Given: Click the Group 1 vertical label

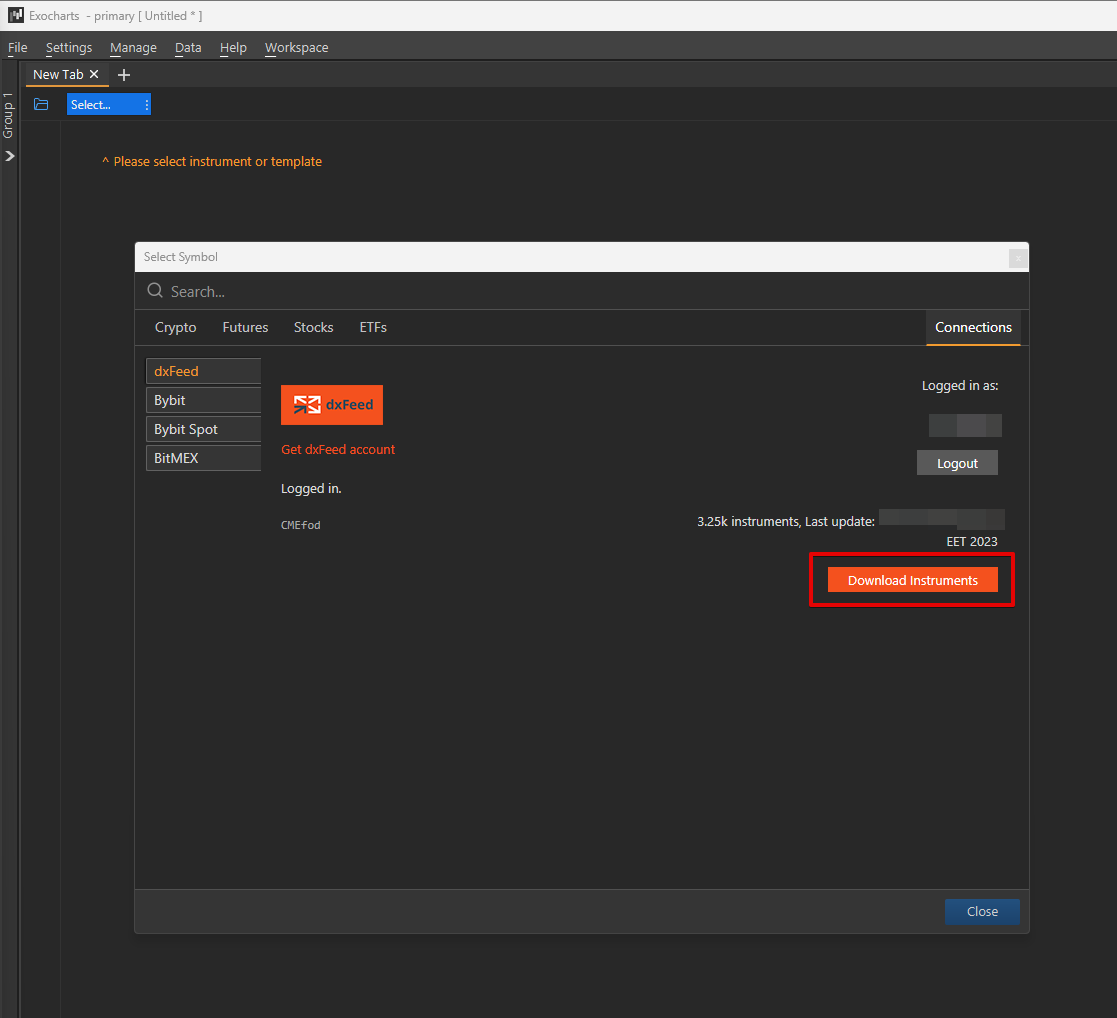Looking at the screenshot, I should click(9, 115).
